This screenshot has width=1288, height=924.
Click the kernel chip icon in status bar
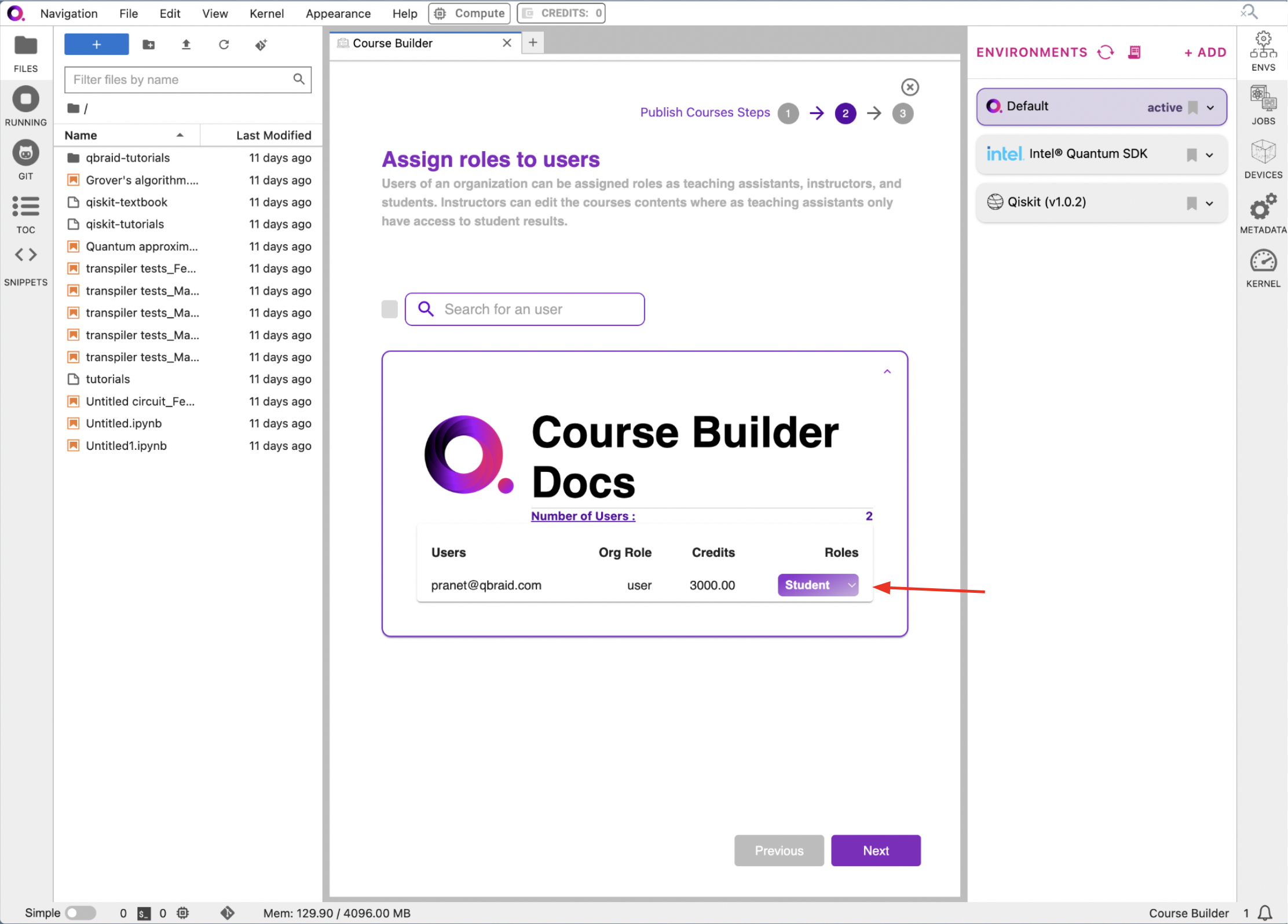pyautogui.click(x=182, y=913)
